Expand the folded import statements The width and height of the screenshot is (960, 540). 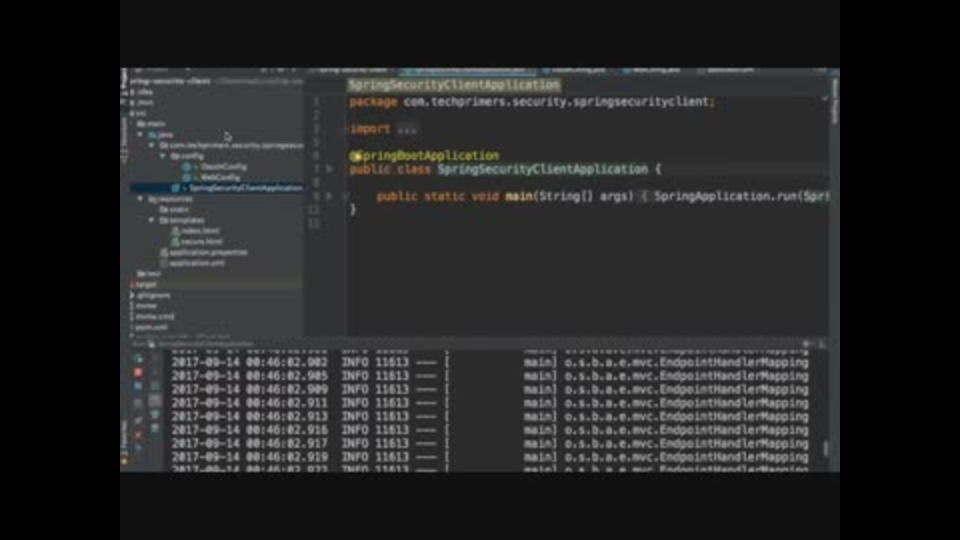pyautogui.click(x=407, y=129)
